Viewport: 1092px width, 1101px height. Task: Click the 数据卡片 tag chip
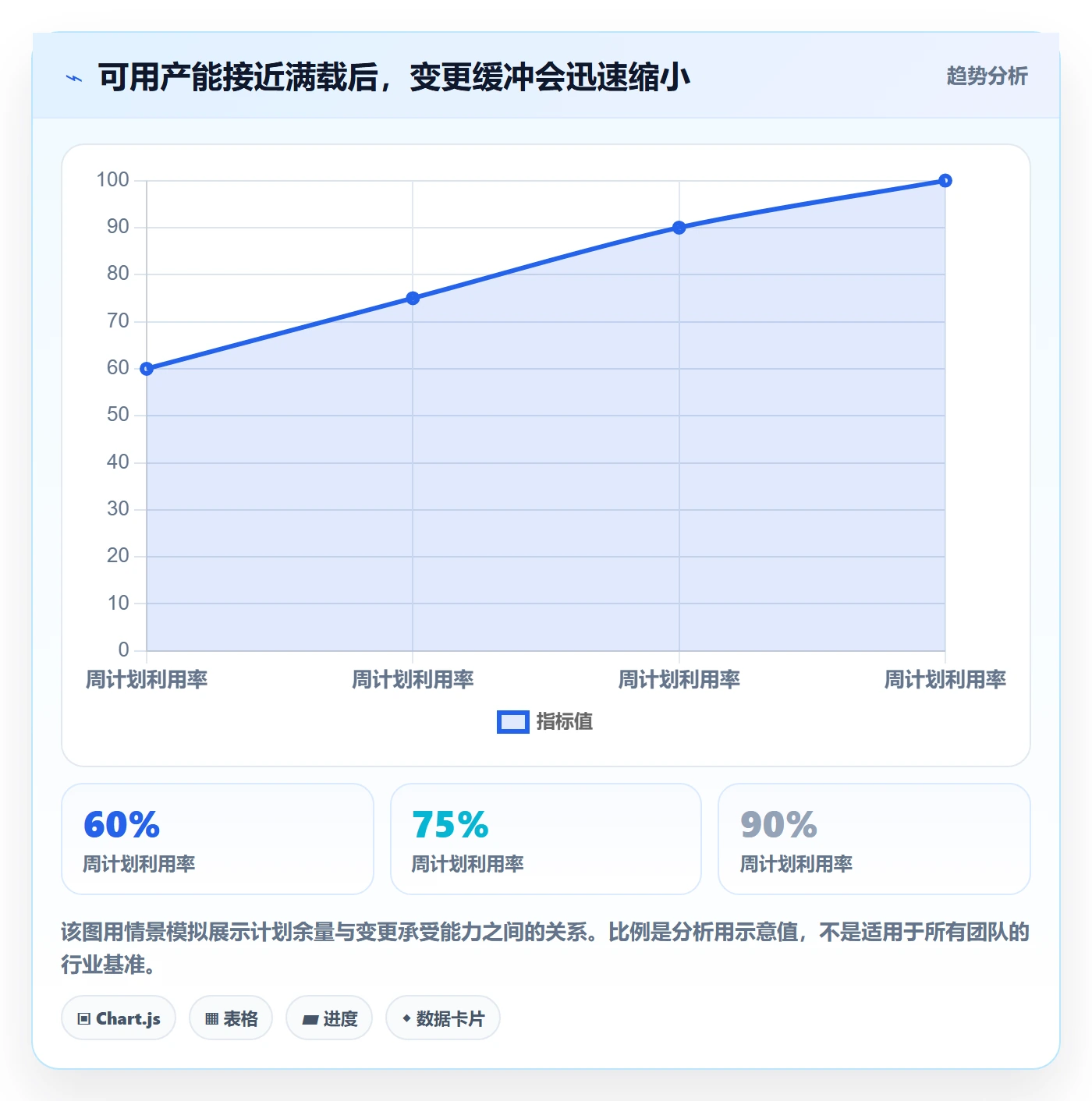click(443, 1018)
